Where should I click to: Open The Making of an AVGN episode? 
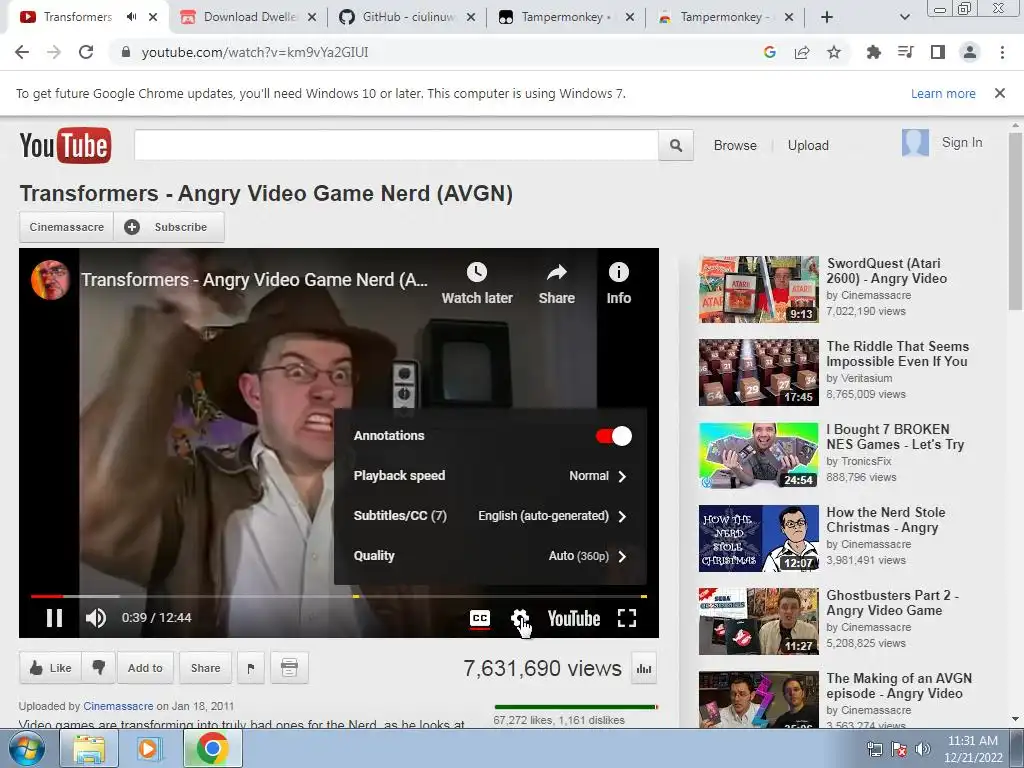click(x=899, y=686)
